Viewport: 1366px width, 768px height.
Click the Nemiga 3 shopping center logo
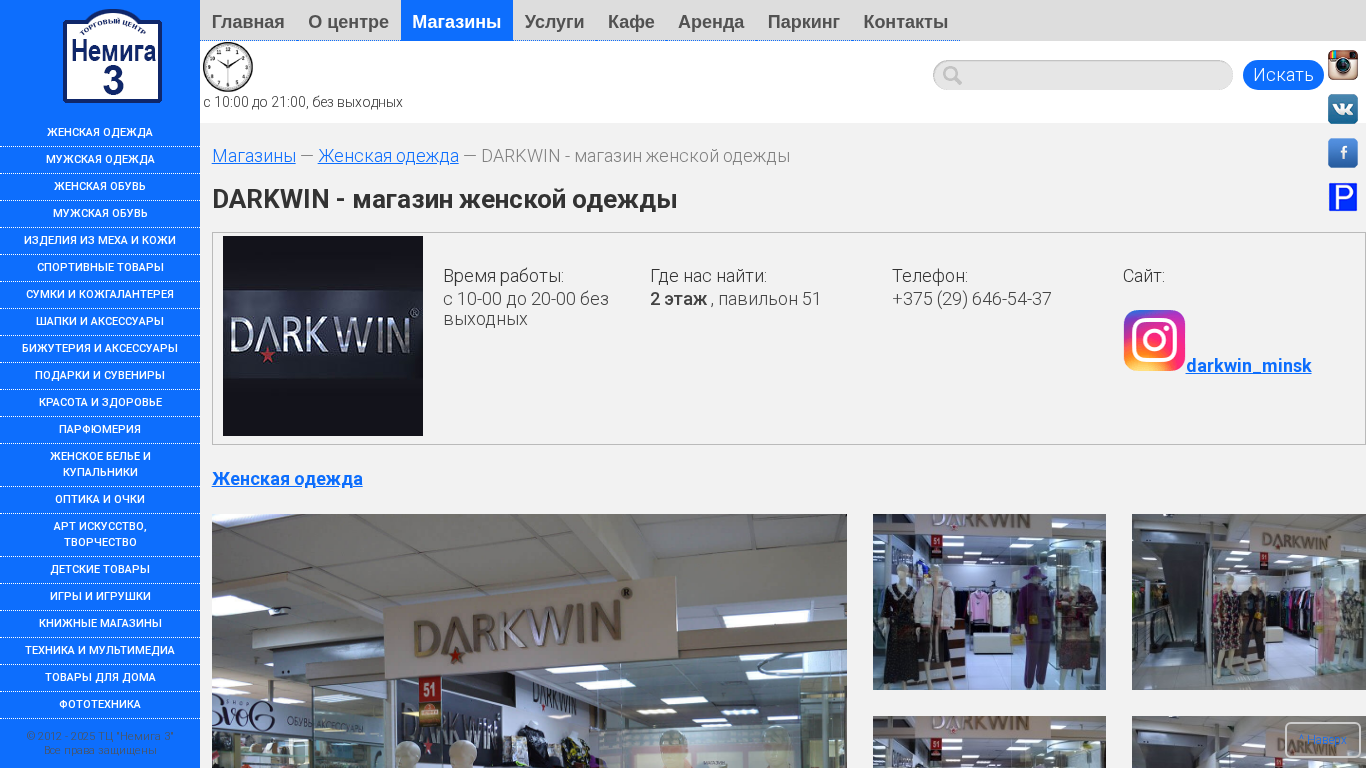click(112, 56)
